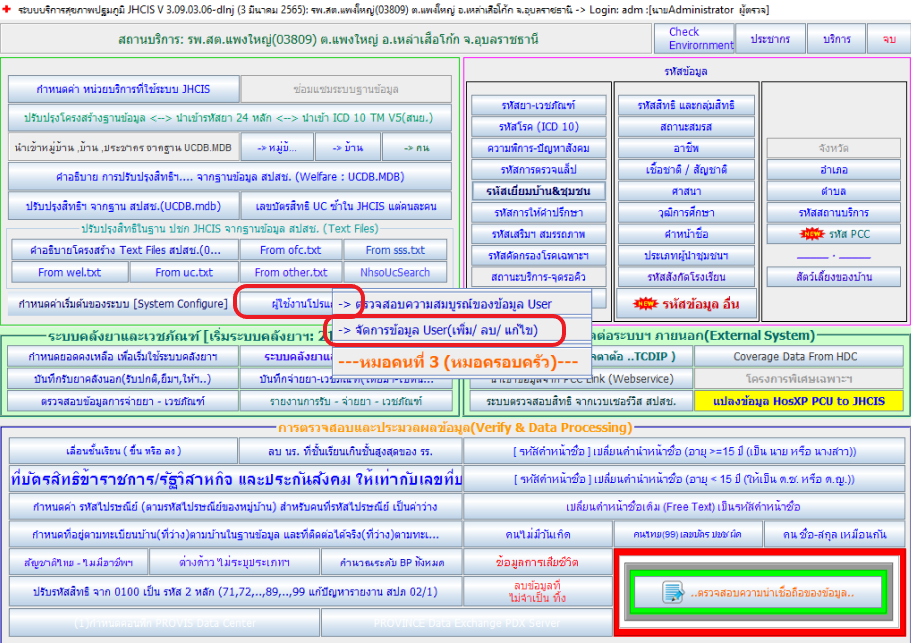Select the จัดการข้อมูล User popup menu item
The image size is (911, 643).
pyautogui.click(x=450, y=329)
